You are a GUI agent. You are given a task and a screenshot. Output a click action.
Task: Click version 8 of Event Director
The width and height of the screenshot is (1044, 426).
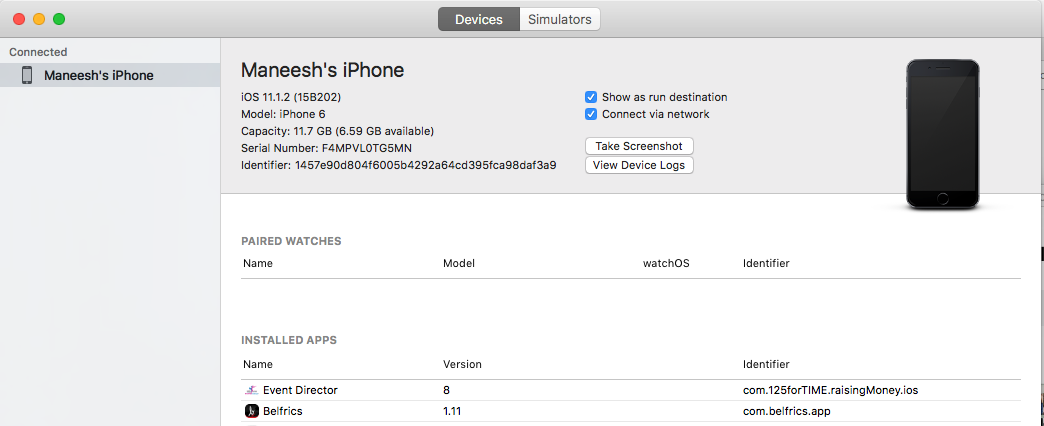click(446, 390)
